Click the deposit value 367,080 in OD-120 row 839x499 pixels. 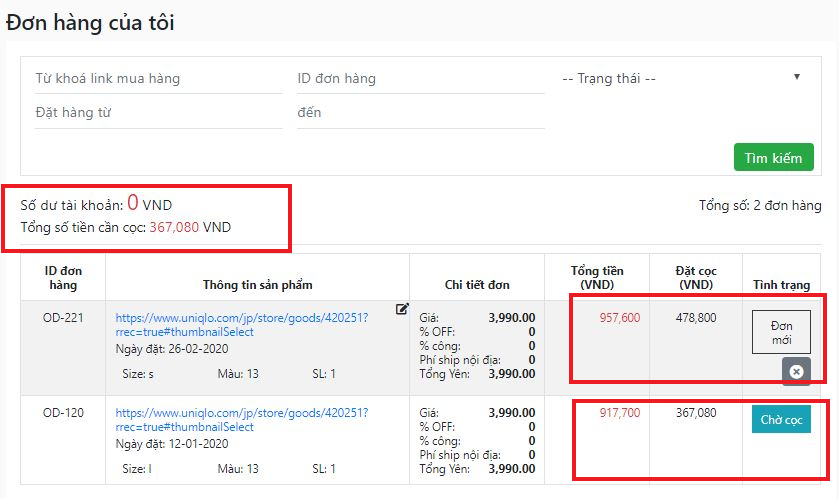pyautogui.click(x=696, y=413)
